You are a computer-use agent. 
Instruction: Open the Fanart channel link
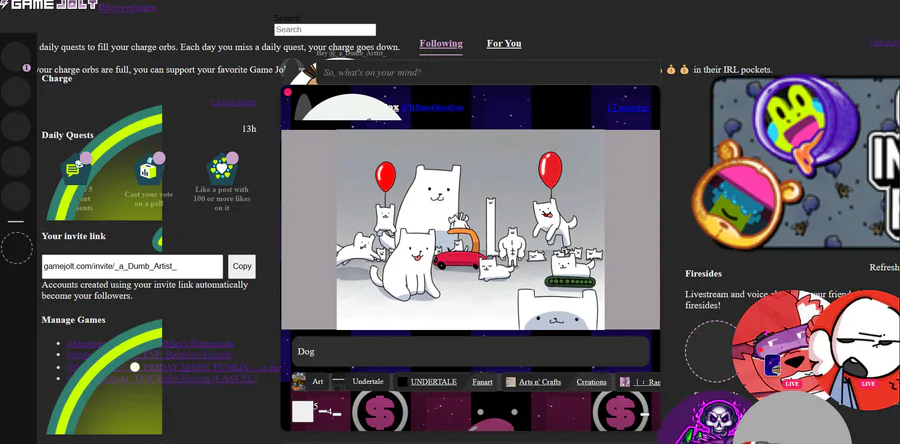click(482, 382)
